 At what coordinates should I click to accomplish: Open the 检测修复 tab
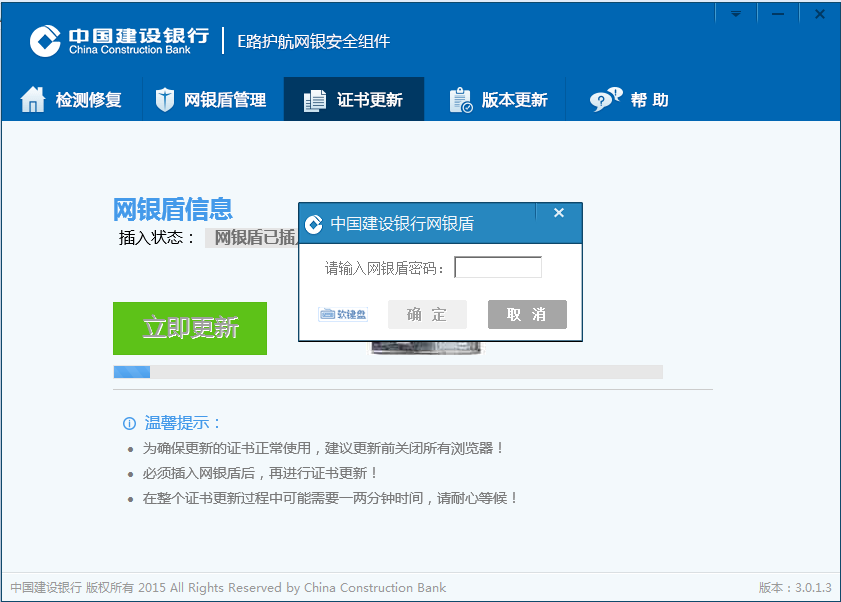[72, 99]
